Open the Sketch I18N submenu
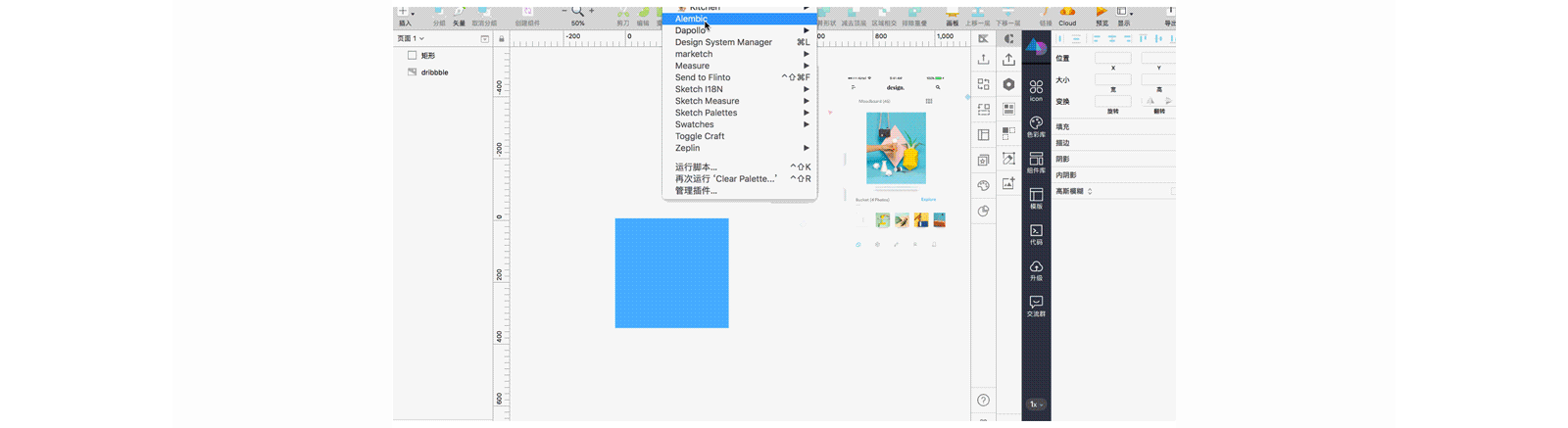1568x428 pixels. click(740, 89)
